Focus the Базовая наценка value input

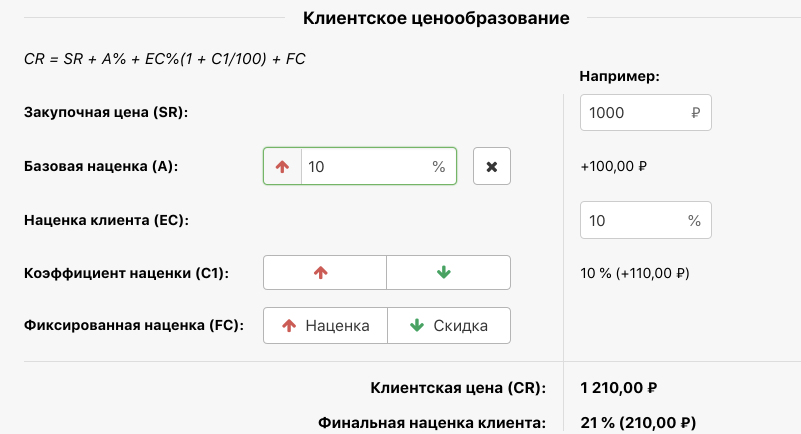[x=364, y=167]
